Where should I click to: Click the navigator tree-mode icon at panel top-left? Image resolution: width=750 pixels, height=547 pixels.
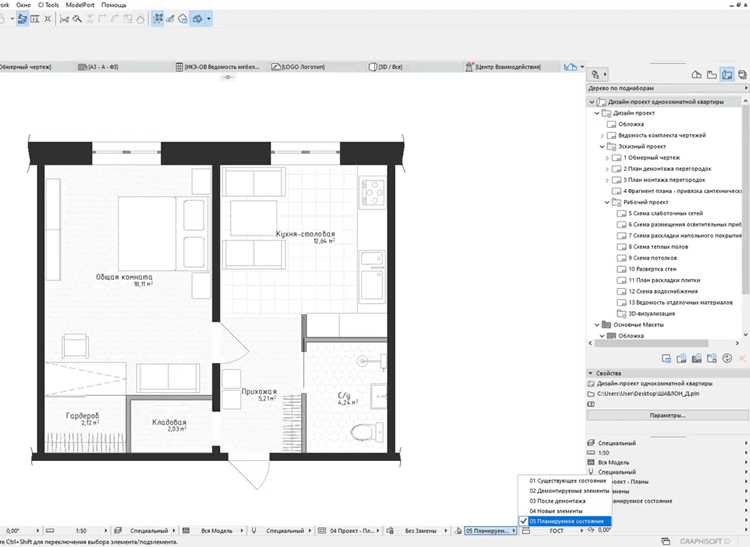(598, 75)
